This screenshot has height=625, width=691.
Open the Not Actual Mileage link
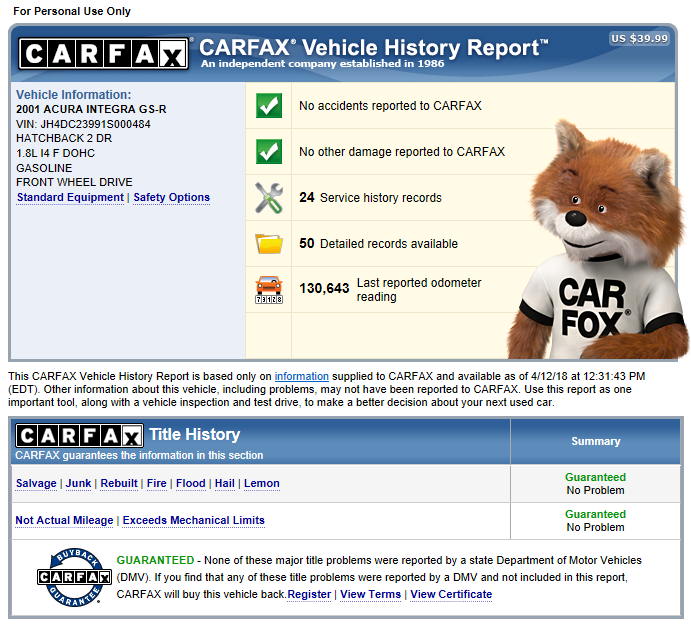tap(64, 521)
